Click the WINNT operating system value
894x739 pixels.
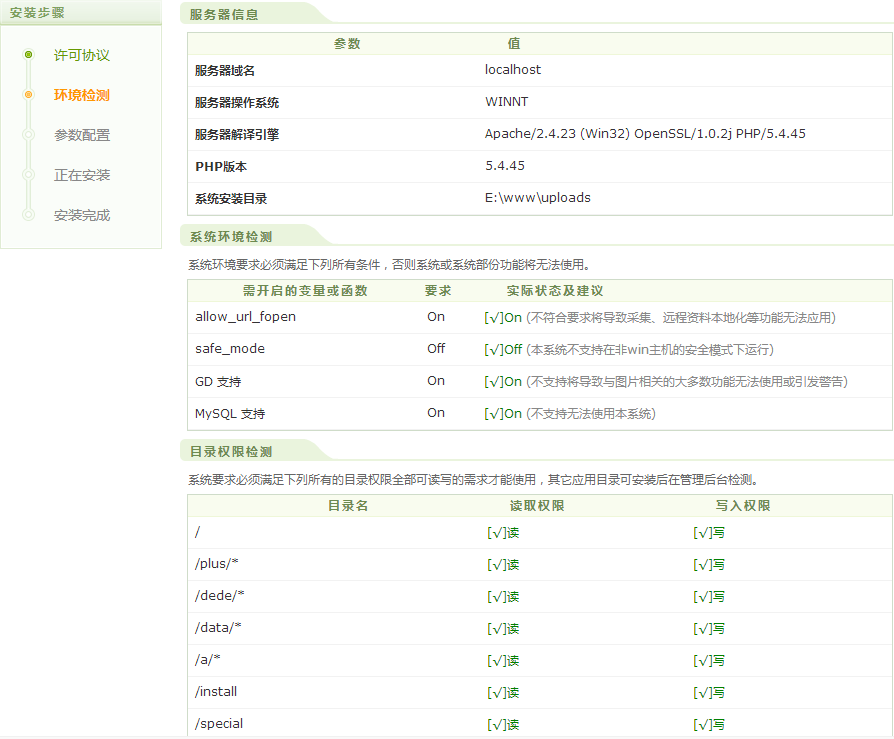point(506,101)
